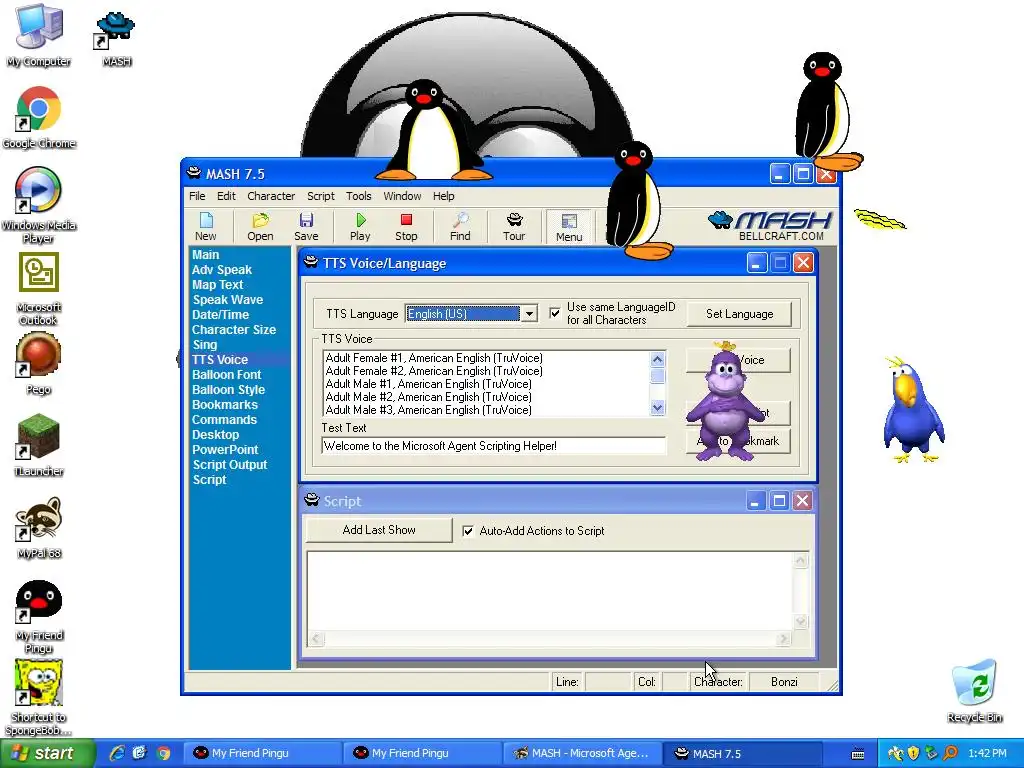Go to Main sidebar section
The image size is (1024, 768).
(205, 255)
